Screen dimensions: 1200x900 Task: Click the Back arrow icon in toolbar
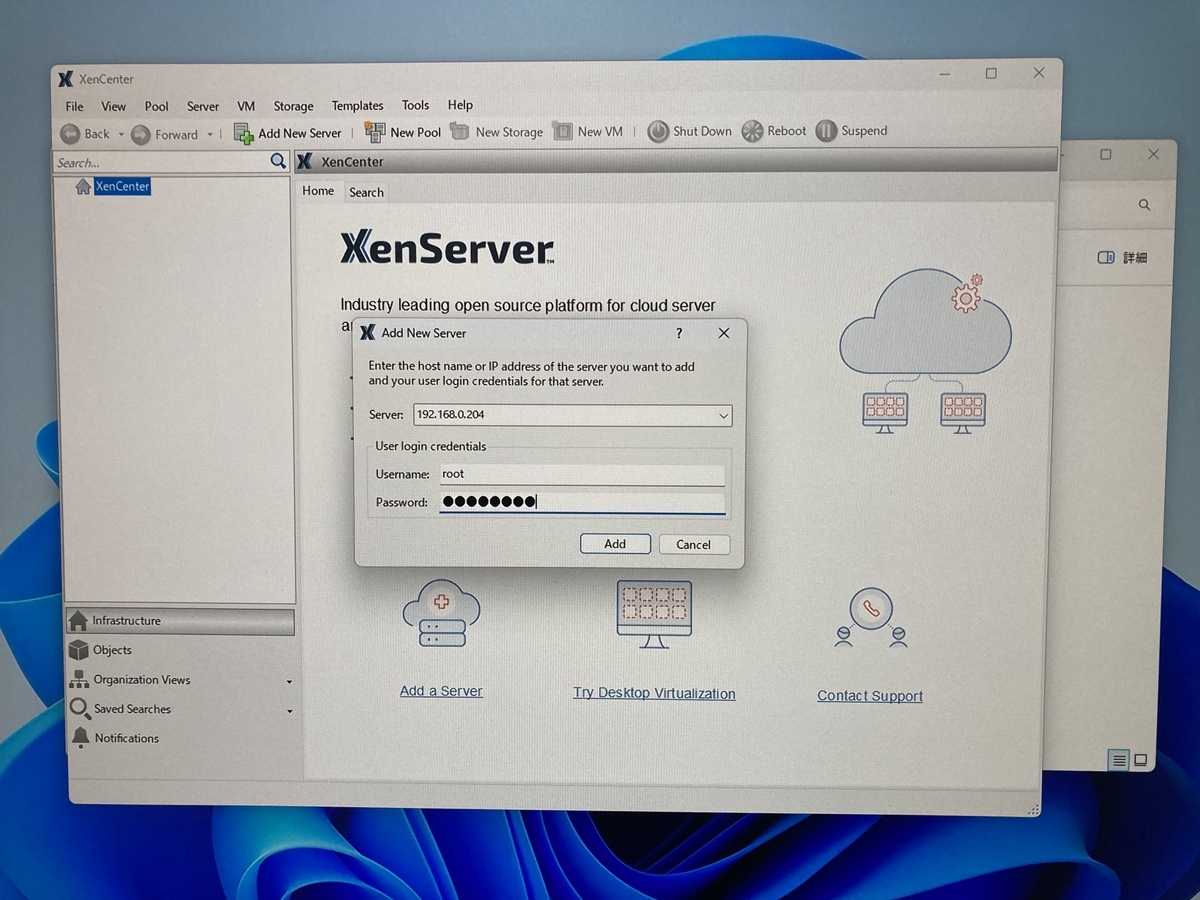[70, 133]
